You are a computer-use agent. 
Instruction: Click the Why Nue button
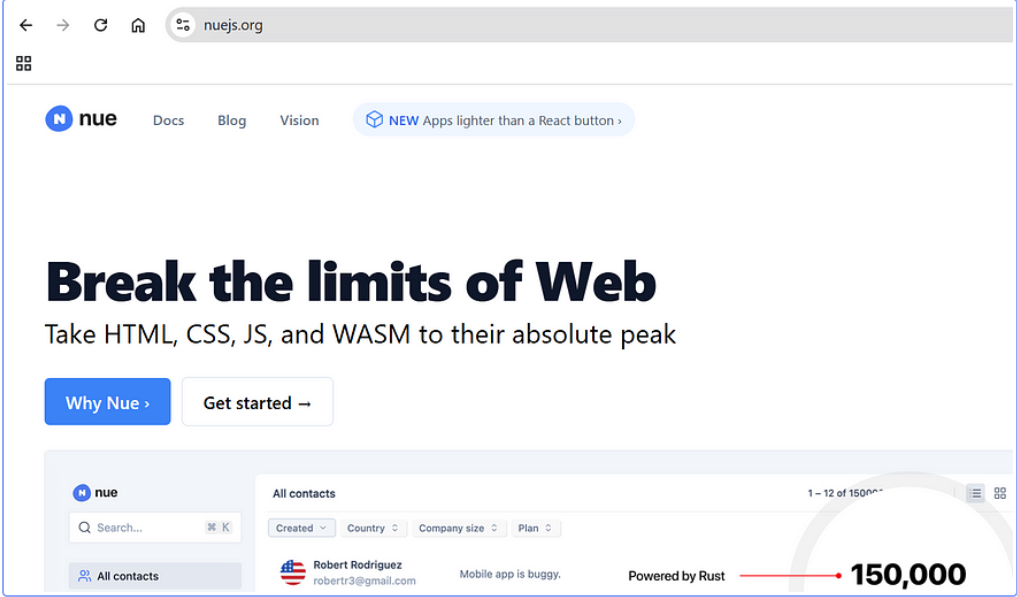(x=108, y=402)
